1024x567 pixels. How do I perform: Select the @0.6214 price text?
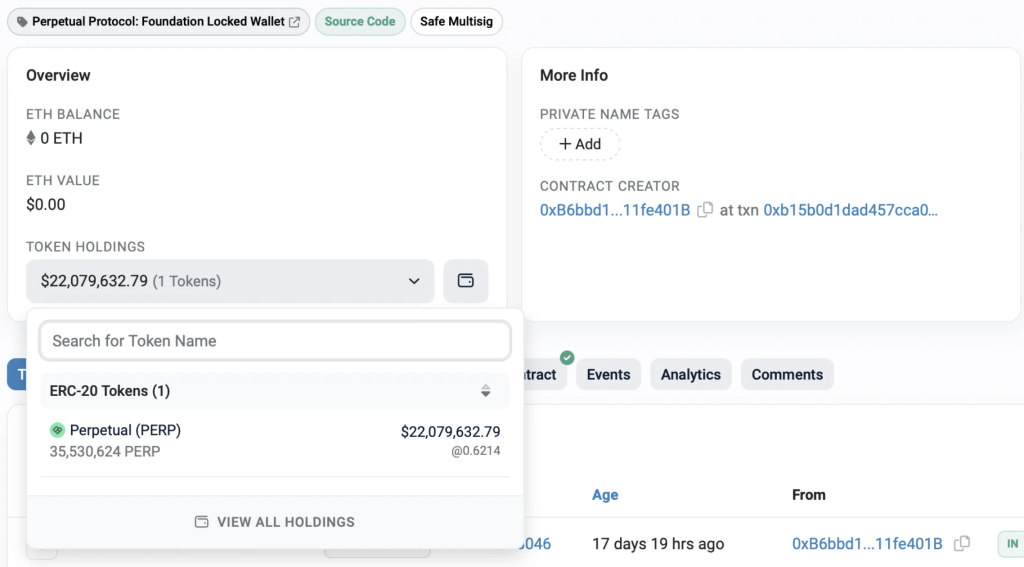[x=475, y=451]
